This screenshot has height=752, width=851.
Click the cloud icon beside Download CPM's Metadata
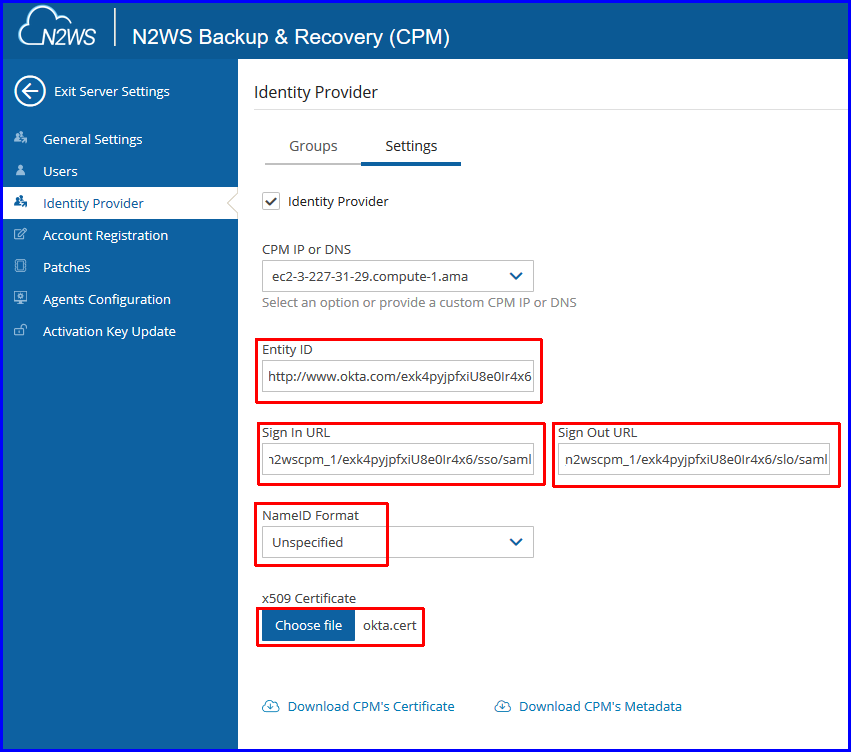point(503,706)
